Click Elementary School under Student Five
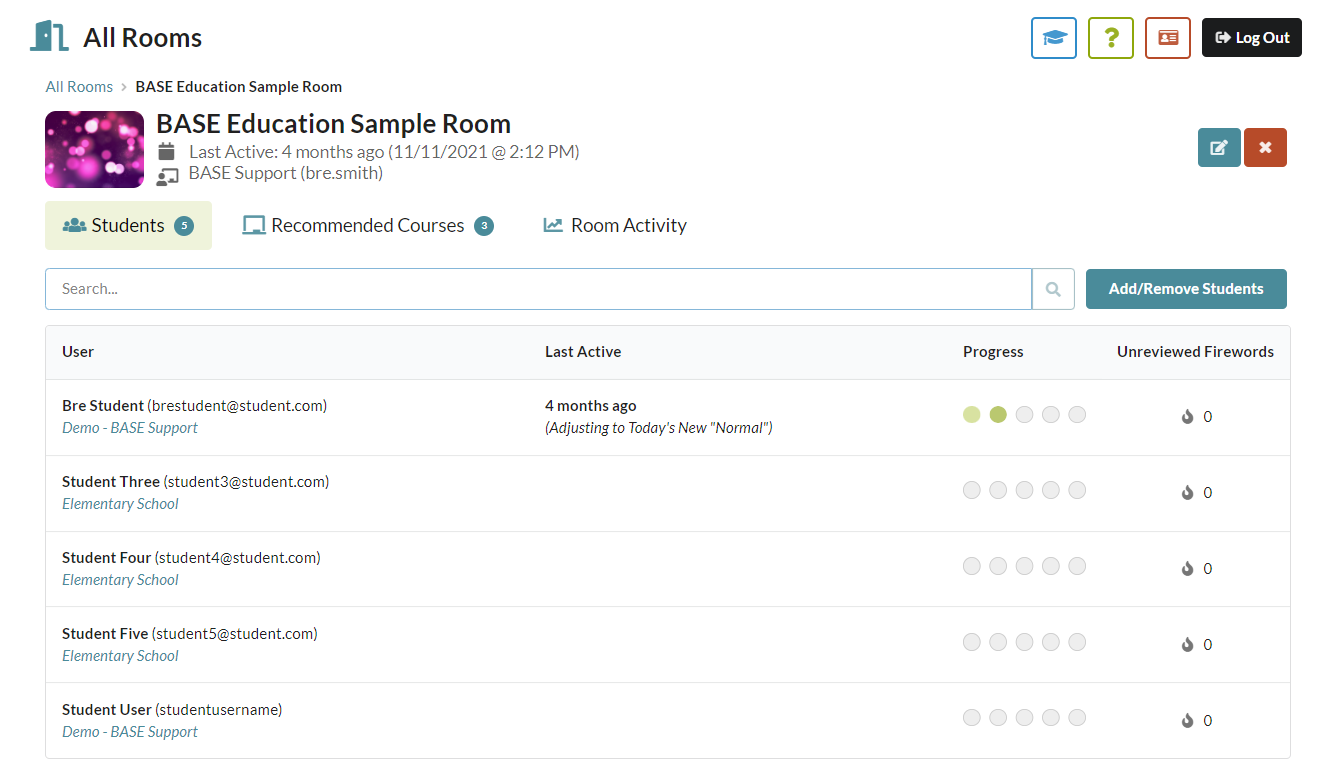Screen dimensions: 1322x783 [120, 656]
